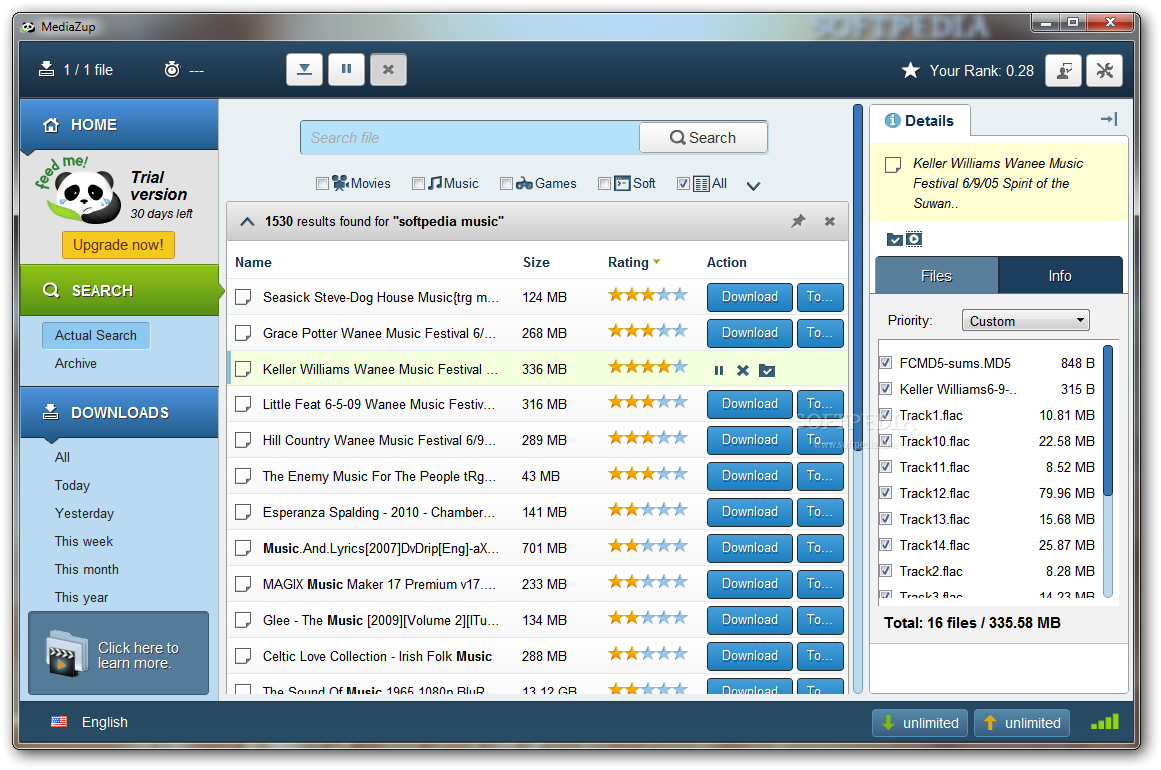Screen dimensions: 1161x770
Task: Close the softpedia music results panel
Action: pos(830,221)
